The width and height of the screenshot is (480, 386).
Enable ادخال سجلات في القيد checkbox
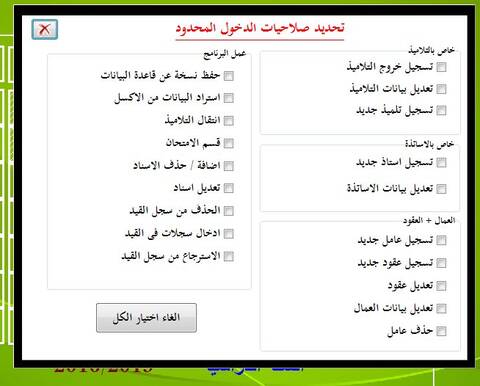tap(229, 234)
